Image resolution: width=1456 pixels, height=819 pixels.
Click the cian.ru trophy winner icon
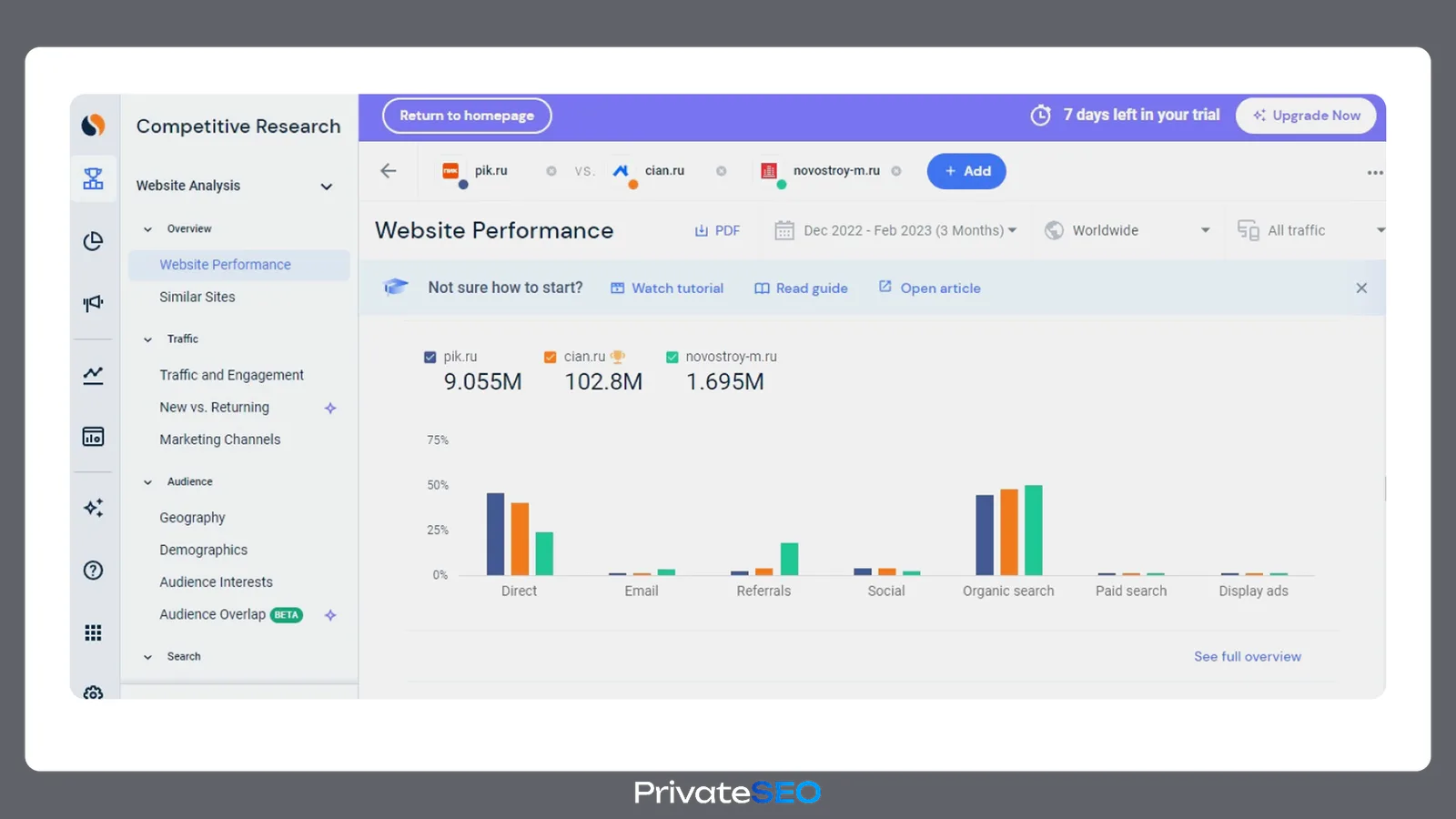(618, 357)
